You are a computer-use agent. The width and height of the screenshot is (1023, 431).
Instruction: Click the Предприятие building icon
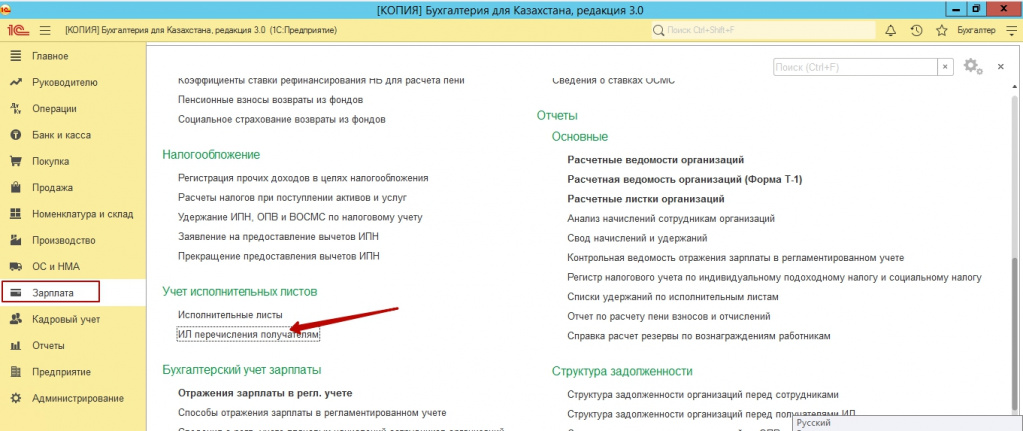coord(16,372)
